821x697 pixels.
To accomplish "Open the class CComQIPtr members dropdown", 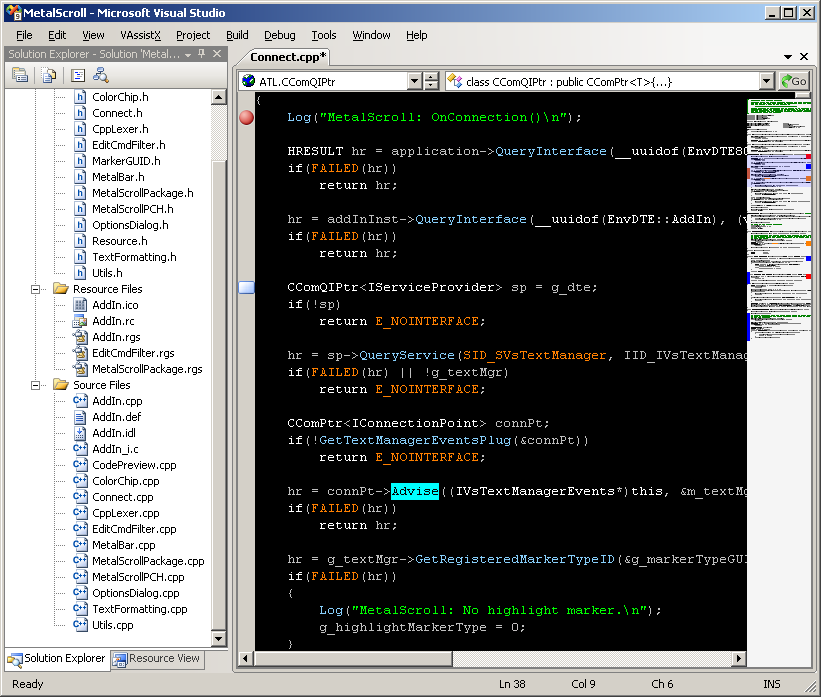I will click(767, 81).
